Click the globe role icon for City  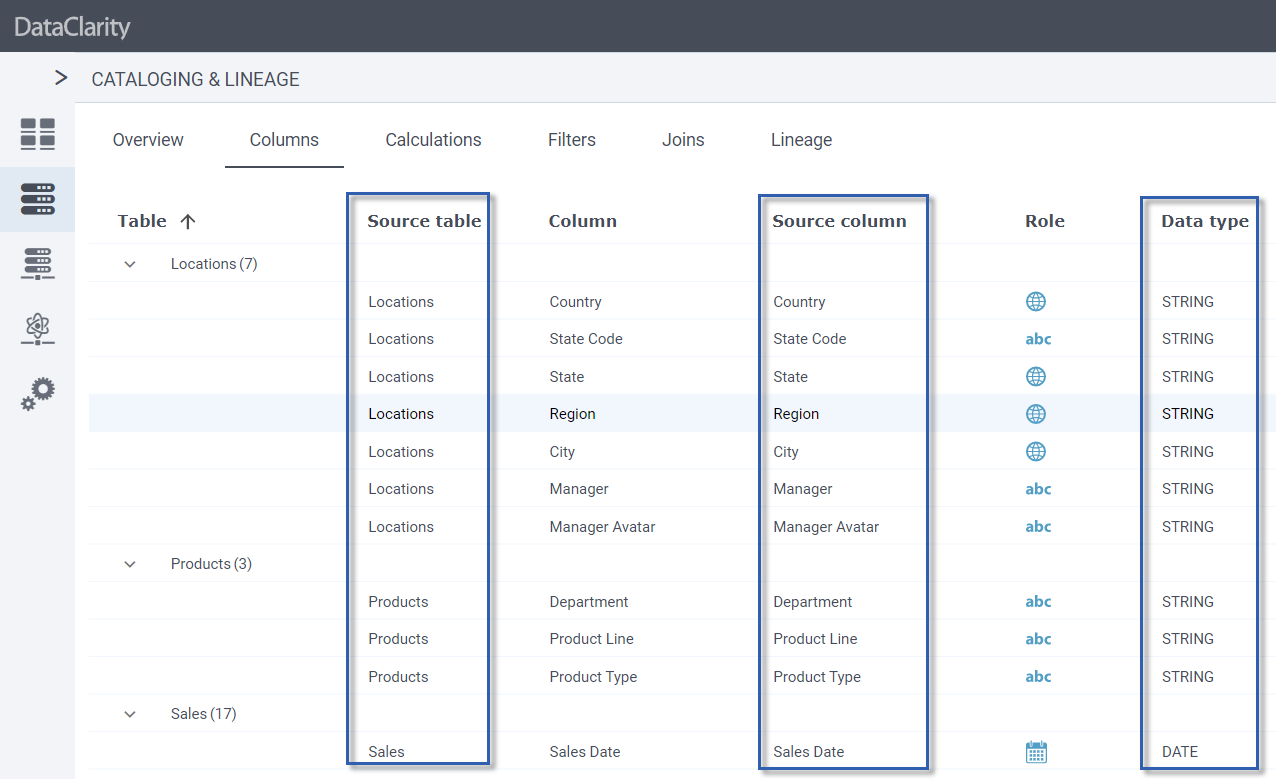point(1036,452)
